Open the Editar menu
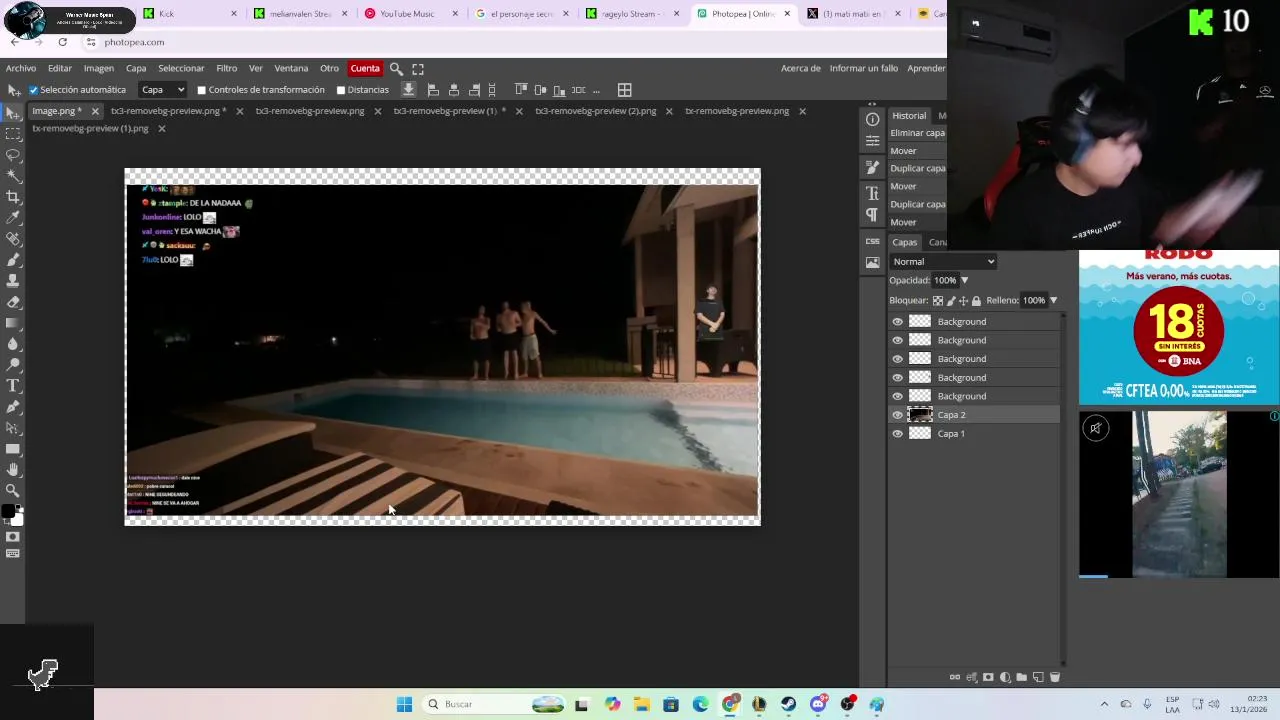 coord(60,68)
